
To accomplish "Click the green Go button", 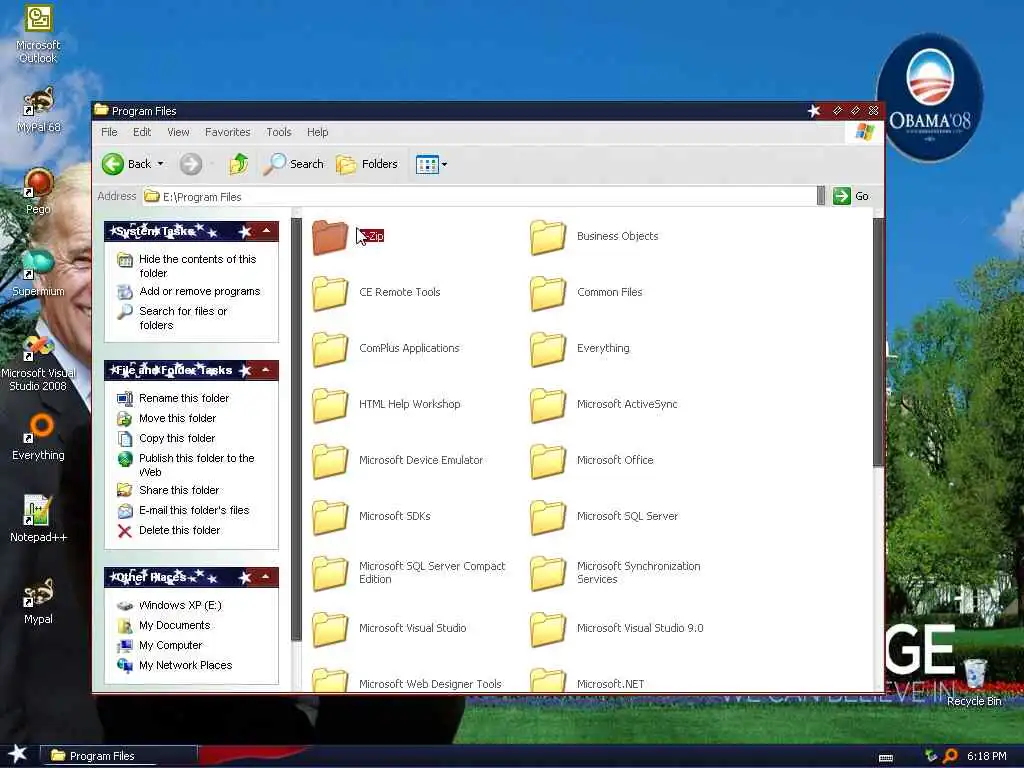I will 851,196.
